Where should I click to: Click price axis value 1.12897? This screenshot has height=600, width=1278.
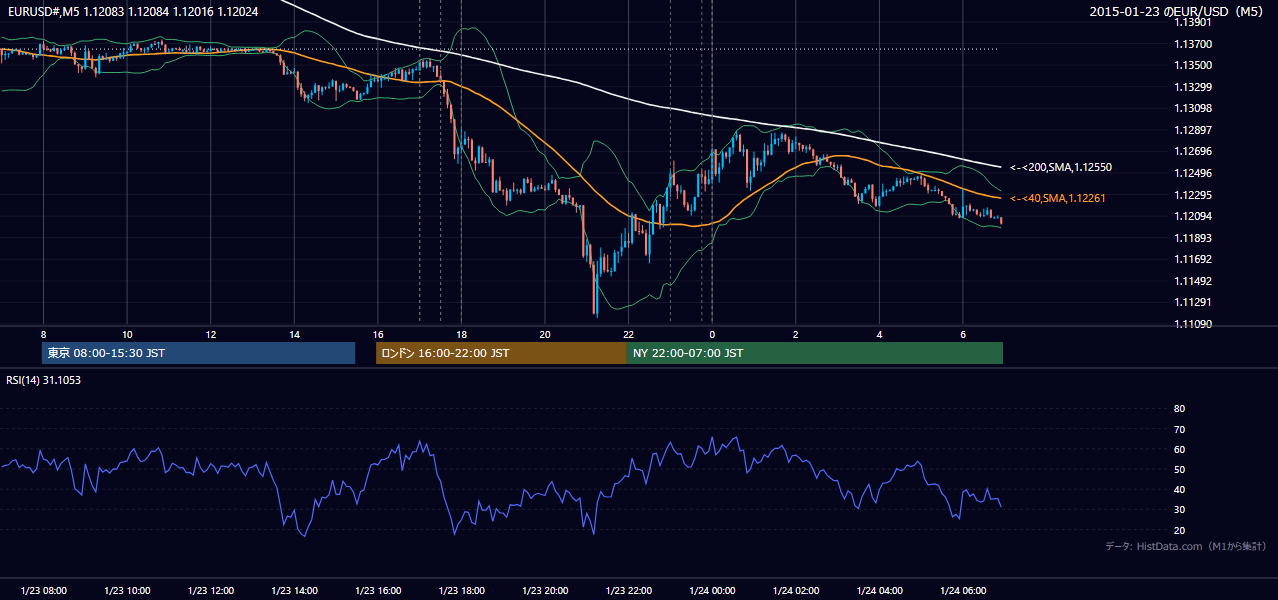tap(1193, 130)
